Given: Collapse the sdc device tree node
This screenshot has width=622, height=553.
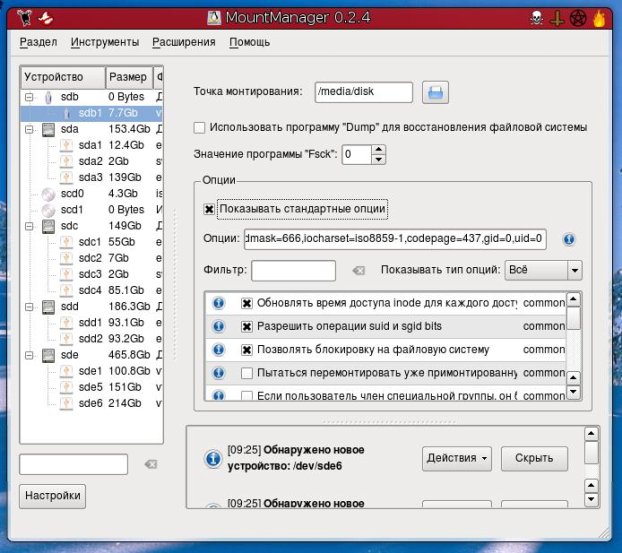Looking at the screenshot, I should (x=29, y=226).
